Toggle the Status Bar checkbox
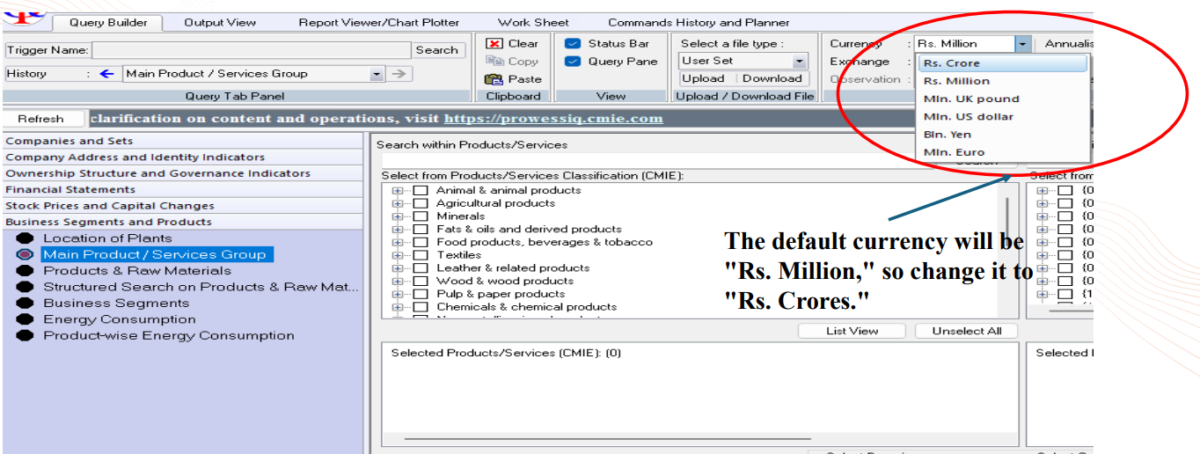The width and height of the screenshot is (1200, 454). [573, 44]
